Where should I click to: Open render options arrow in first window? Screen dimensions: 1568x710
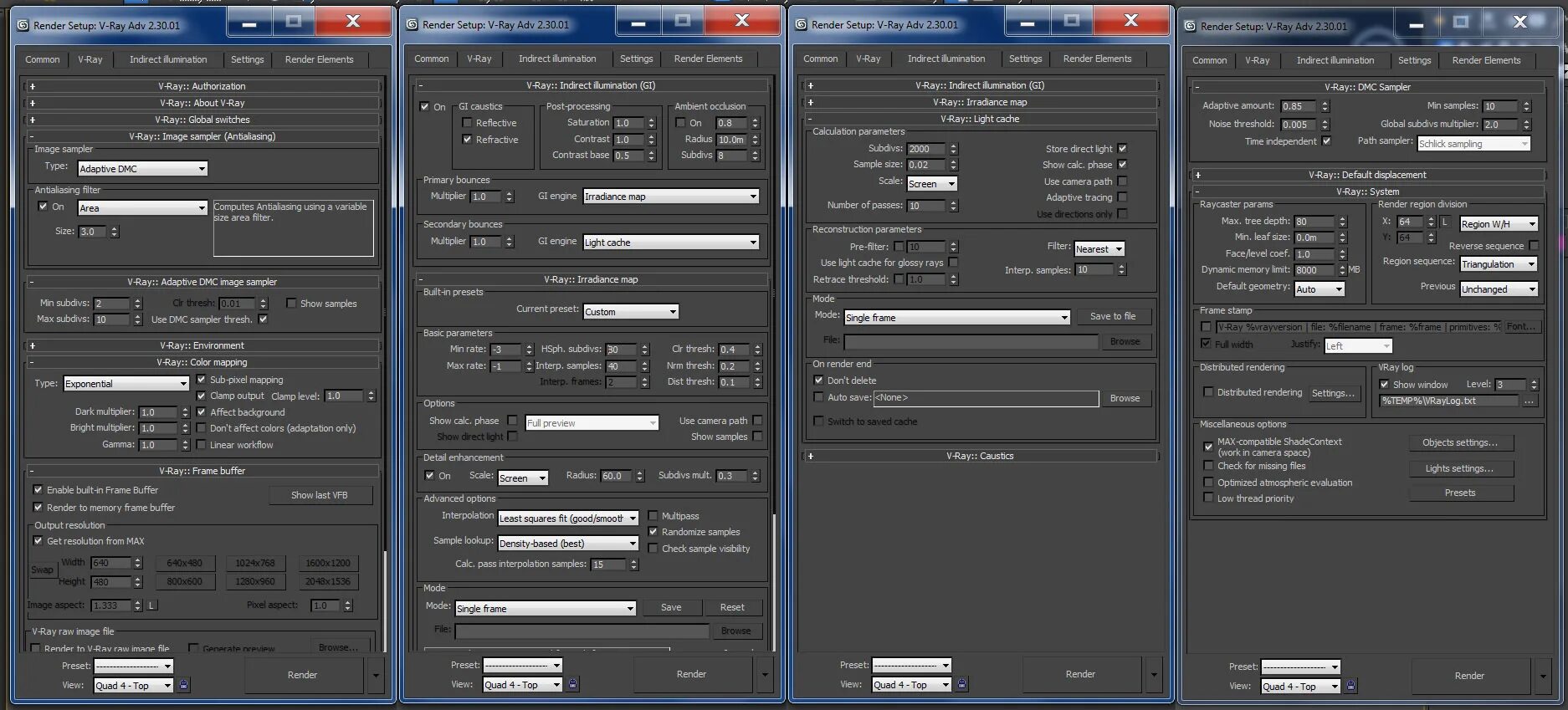tap(376, 675)
